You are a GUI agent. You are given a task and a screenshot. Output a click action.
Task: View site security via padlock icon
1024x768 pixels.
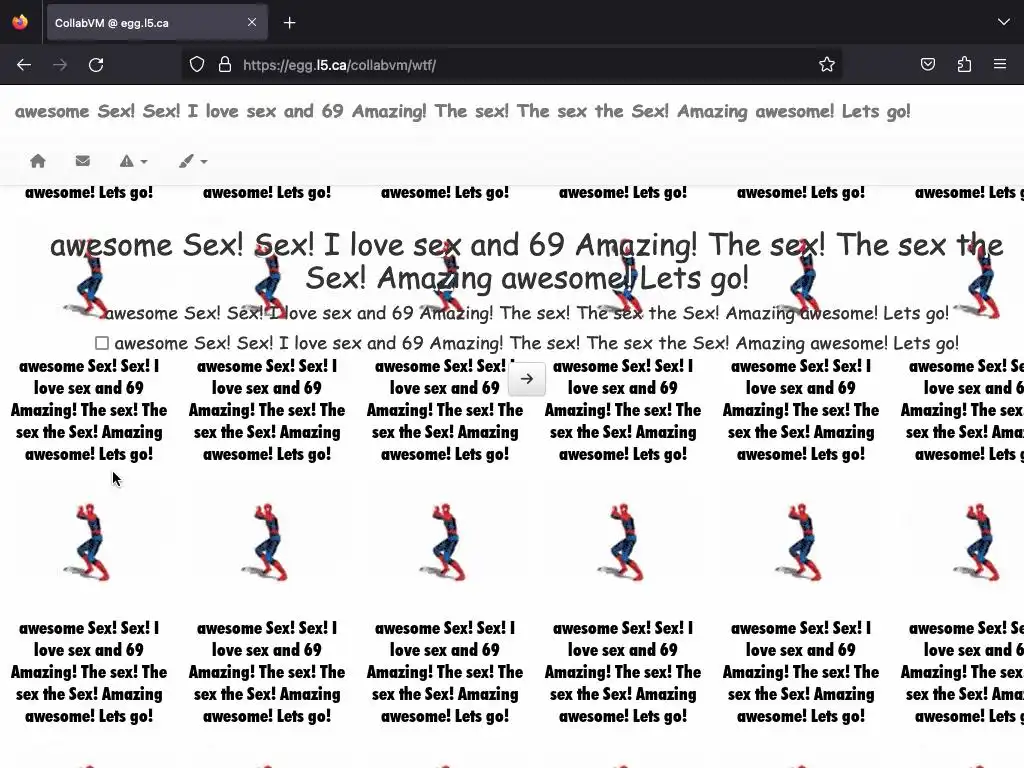(x=225, y=65)
